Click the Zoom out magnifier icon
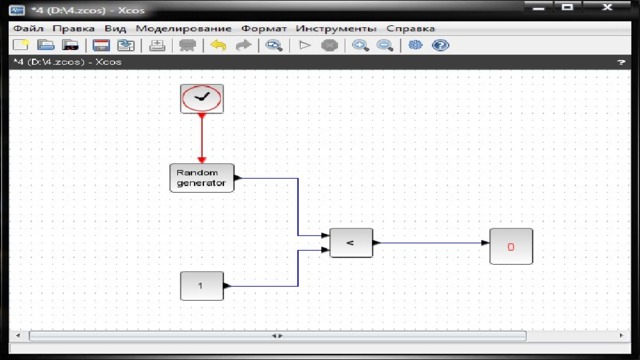The height and width of the screenshot is (360, 640). click(x=385, y=45)
